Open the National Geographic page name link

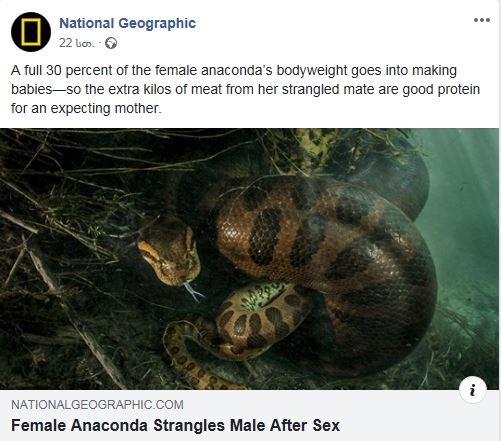click(x=127, y=23)
